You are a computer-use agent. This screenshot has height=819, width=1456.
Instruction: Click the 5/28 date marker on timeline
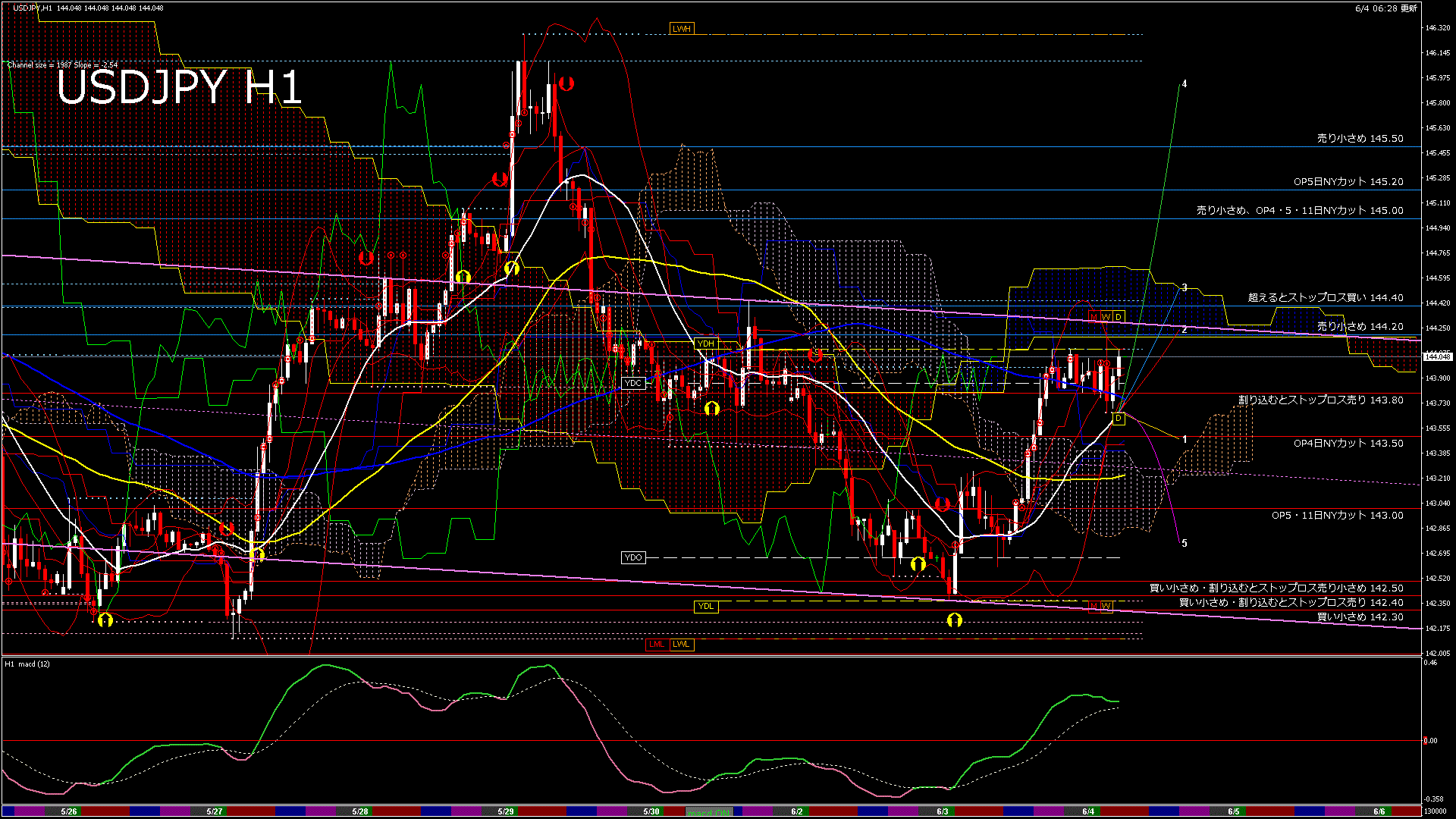360,811
